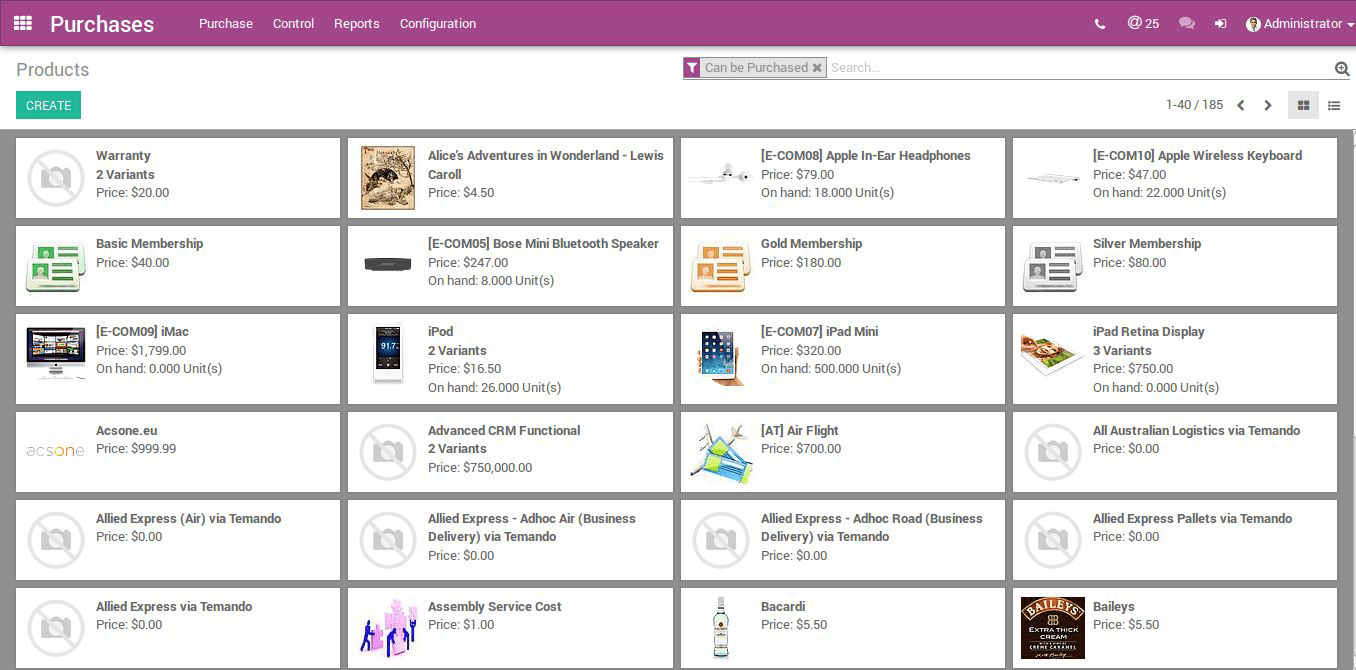Open the Gold Membership product title
This screenshot has height=670, width=1356.
coord(811,244)
